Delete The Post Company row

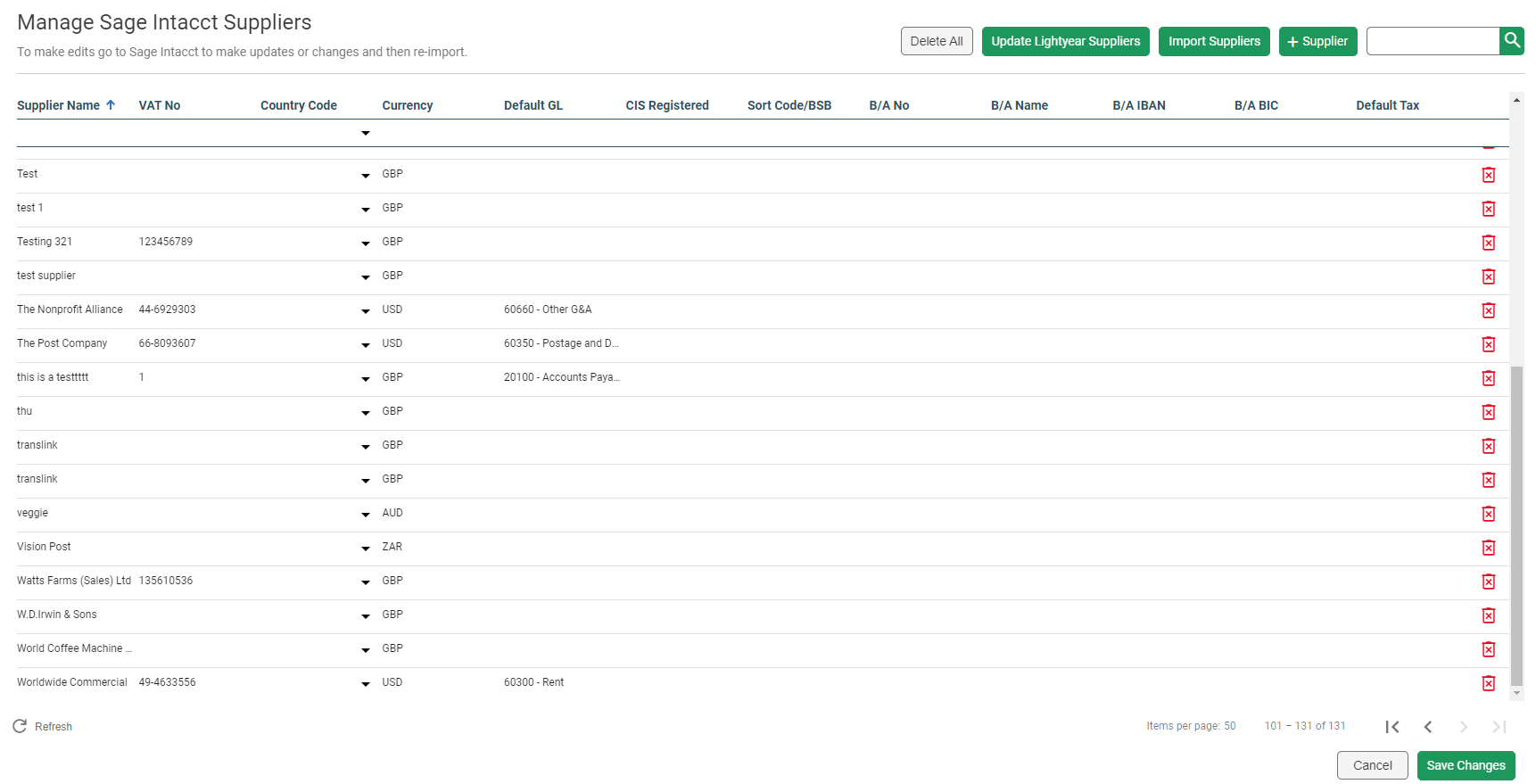1488,344
